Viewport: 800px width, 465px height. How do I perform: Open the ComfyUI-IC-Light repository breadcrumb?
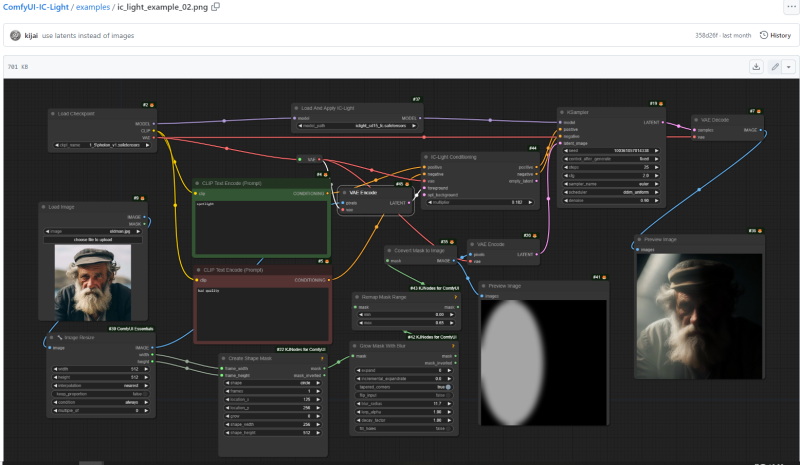[36, 7]
